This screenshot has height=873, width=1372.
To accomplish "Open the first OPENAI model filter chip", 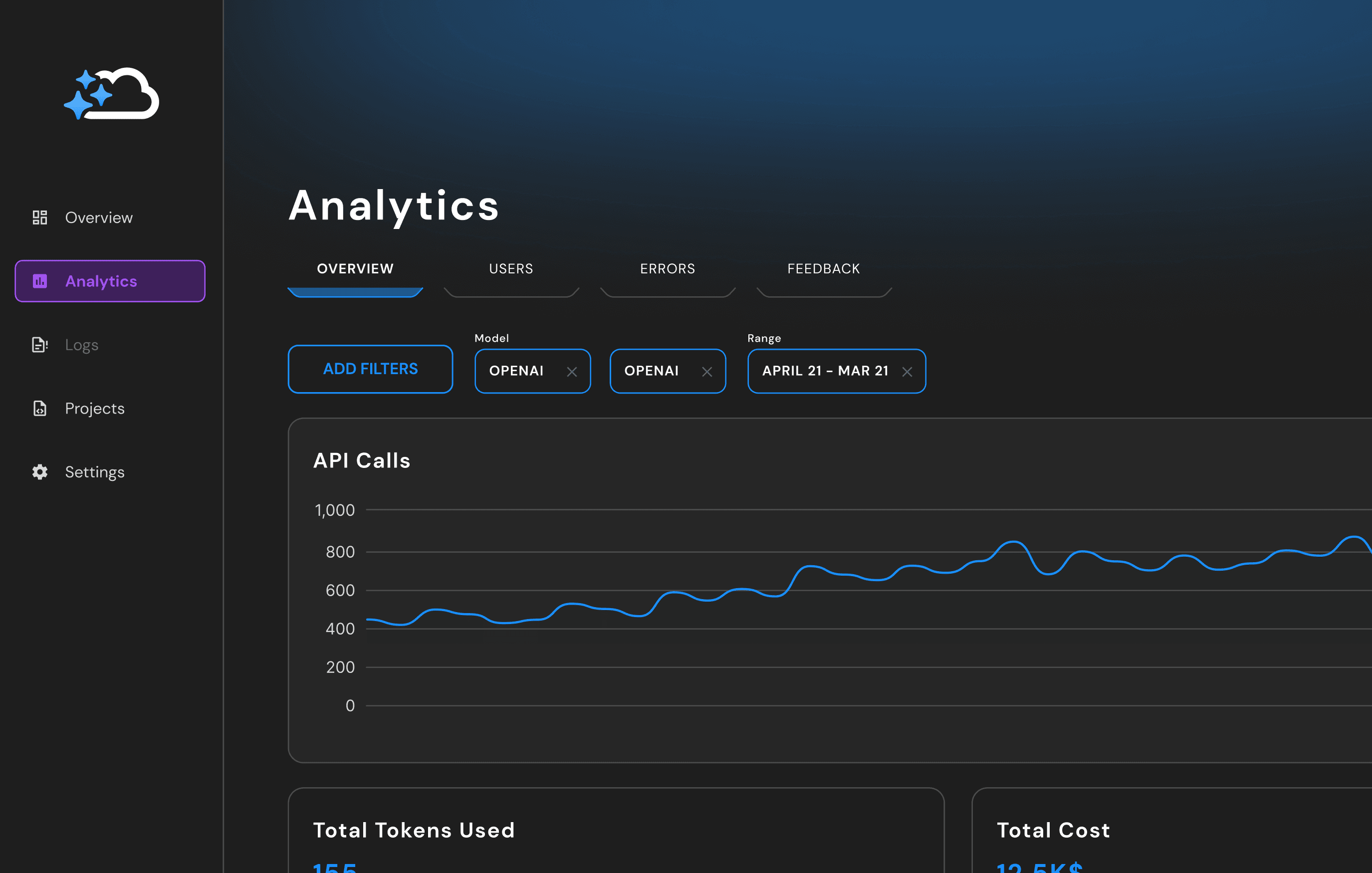I will pos(516,371).
